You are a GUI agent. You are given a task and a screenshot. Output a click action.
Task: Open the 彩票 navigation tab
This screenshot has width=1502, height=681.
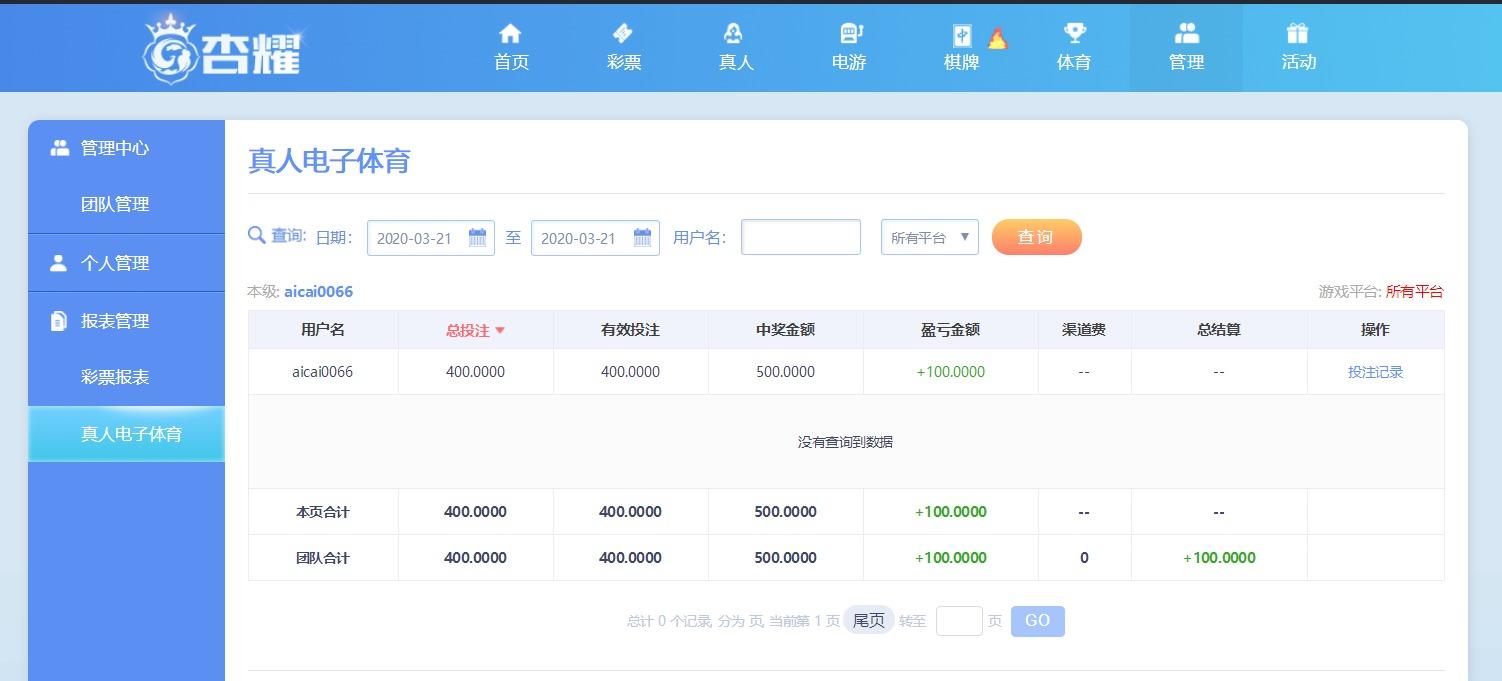point(623,47)
